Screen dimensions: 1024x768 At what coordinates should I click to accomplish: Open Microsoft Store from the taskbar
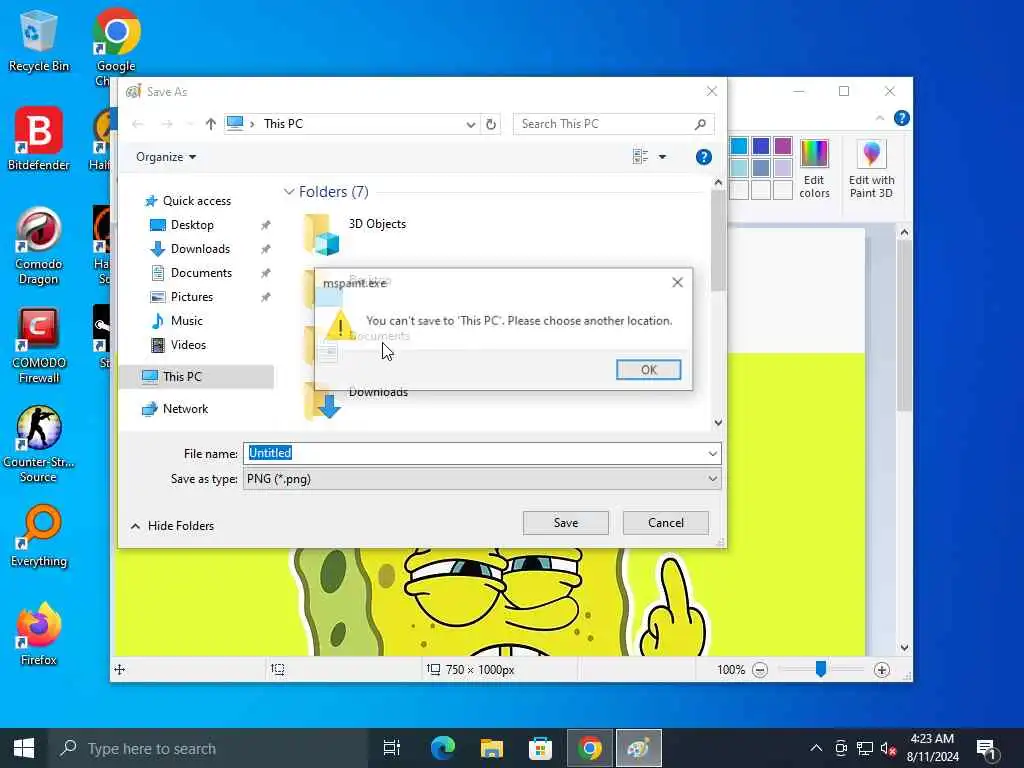pos(540,748)
